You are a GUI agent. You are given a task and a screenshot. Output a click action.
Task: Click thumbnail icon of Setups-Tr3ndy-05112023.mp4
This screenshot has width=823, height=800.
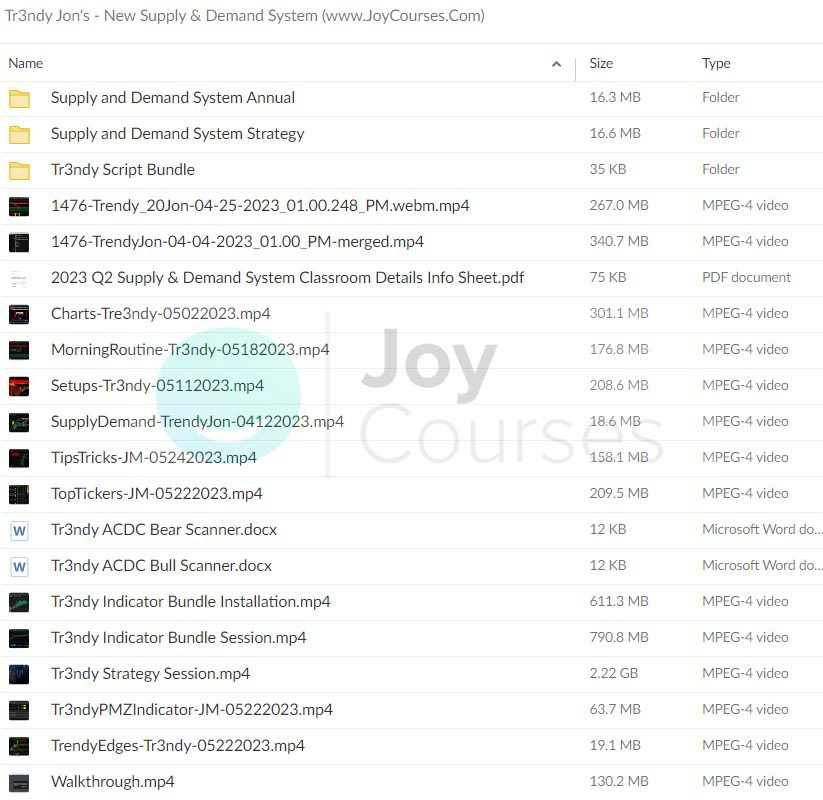coord(19,386)
